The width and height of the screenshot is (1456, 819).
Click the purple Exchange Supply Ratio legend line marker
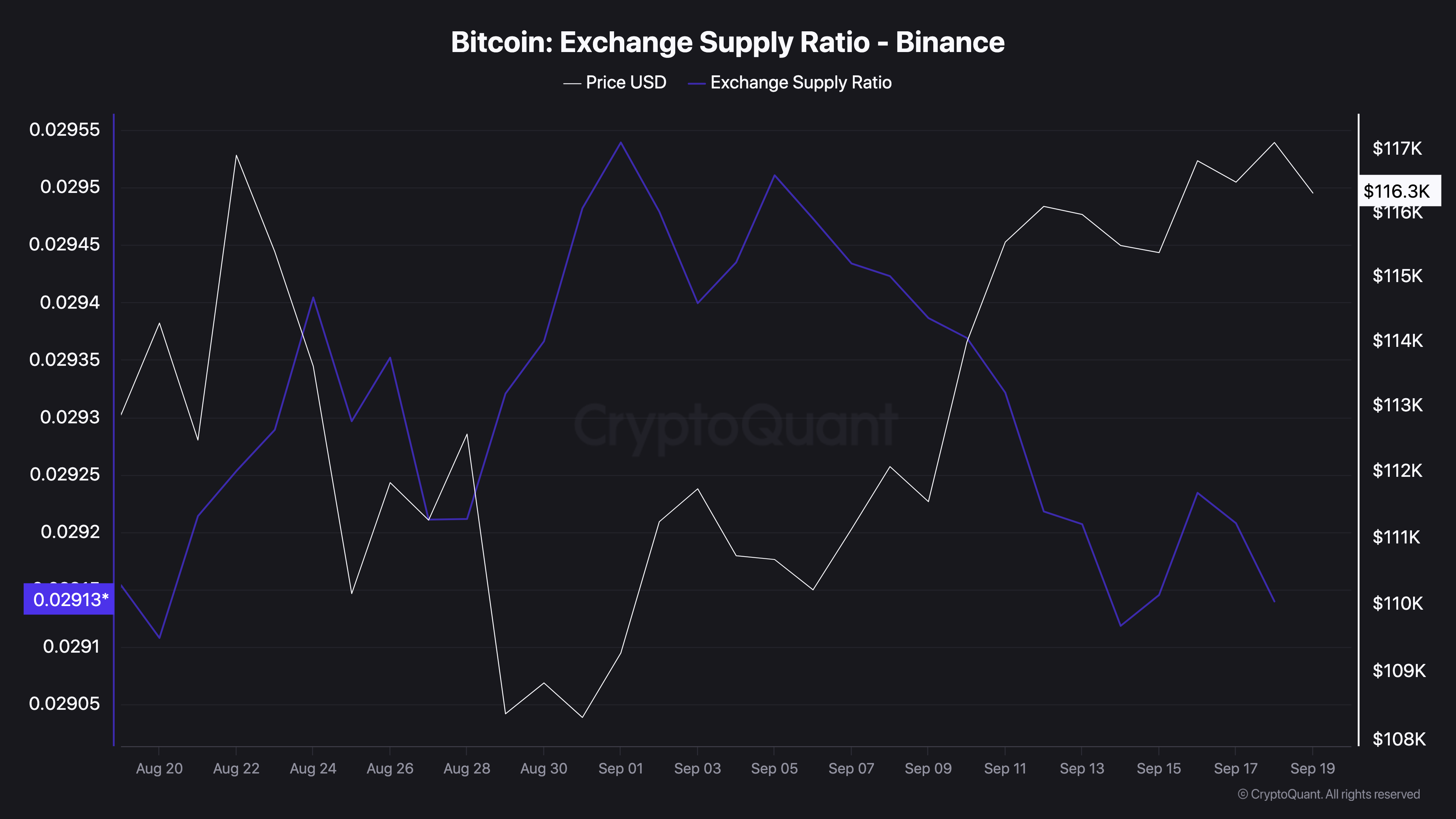click(696, 84)
